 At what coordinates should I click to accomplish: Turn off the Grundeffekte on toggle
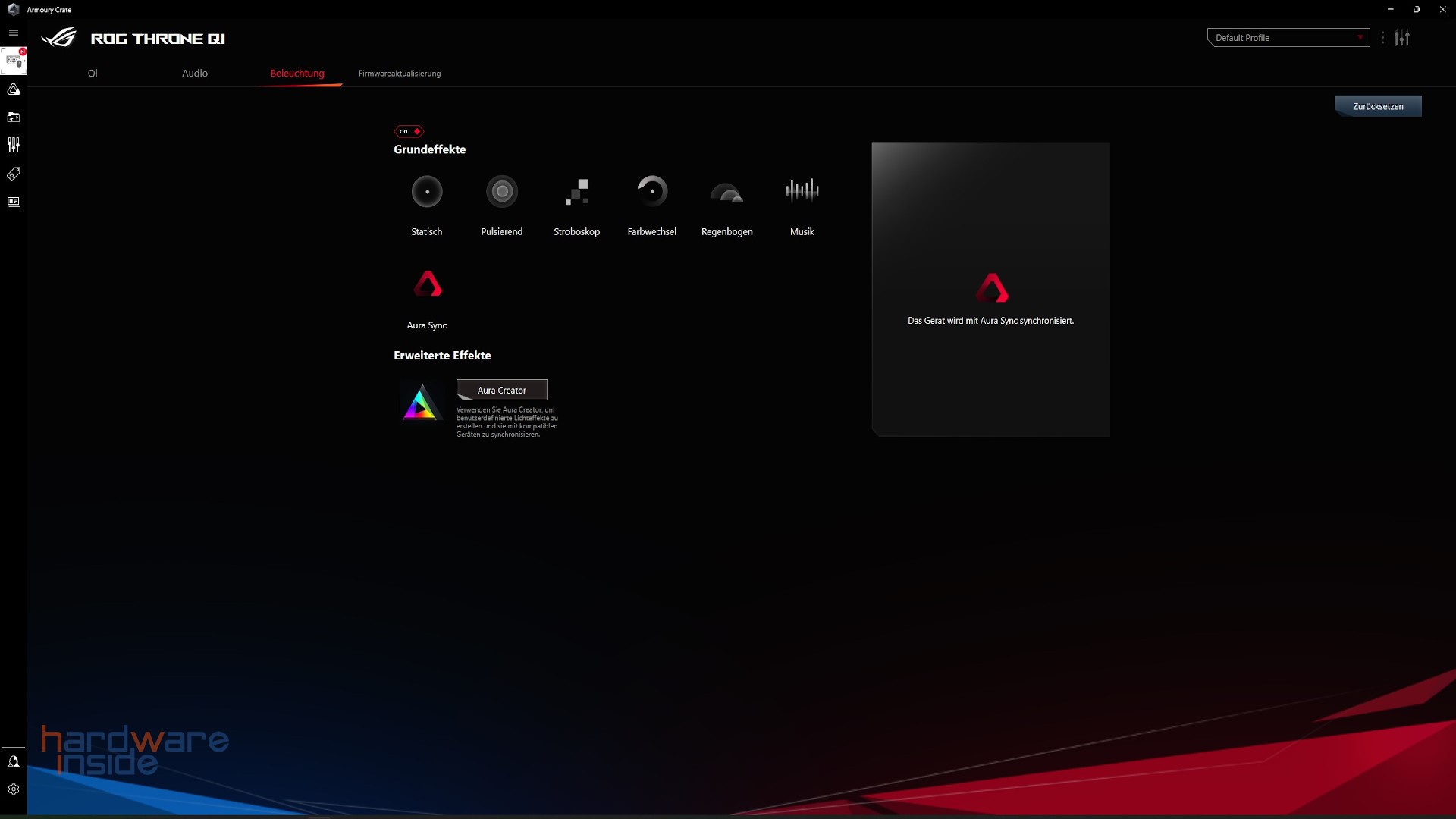point(408,130)
